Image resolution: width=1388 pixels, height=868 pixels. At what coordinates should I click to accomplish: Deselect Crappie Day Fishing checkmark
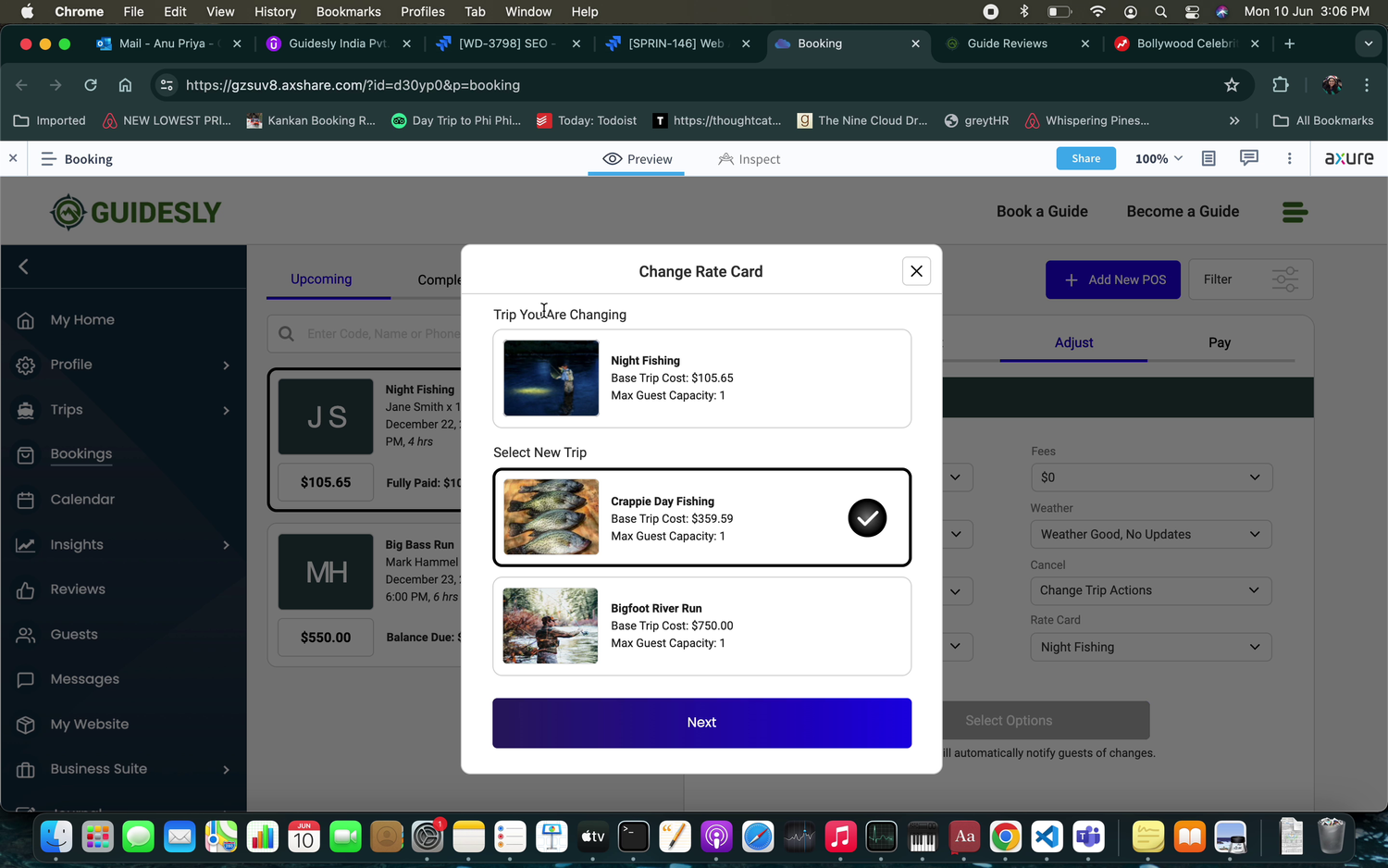pyautogui.click(x=867, y=518)
